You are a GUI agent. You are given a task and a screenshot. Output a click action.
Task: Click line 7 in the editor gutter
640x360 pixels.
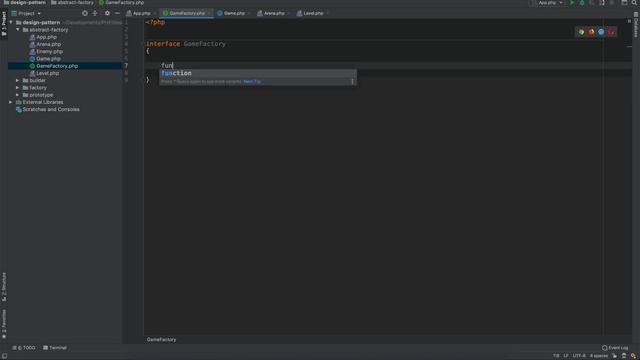pos(126,65)
